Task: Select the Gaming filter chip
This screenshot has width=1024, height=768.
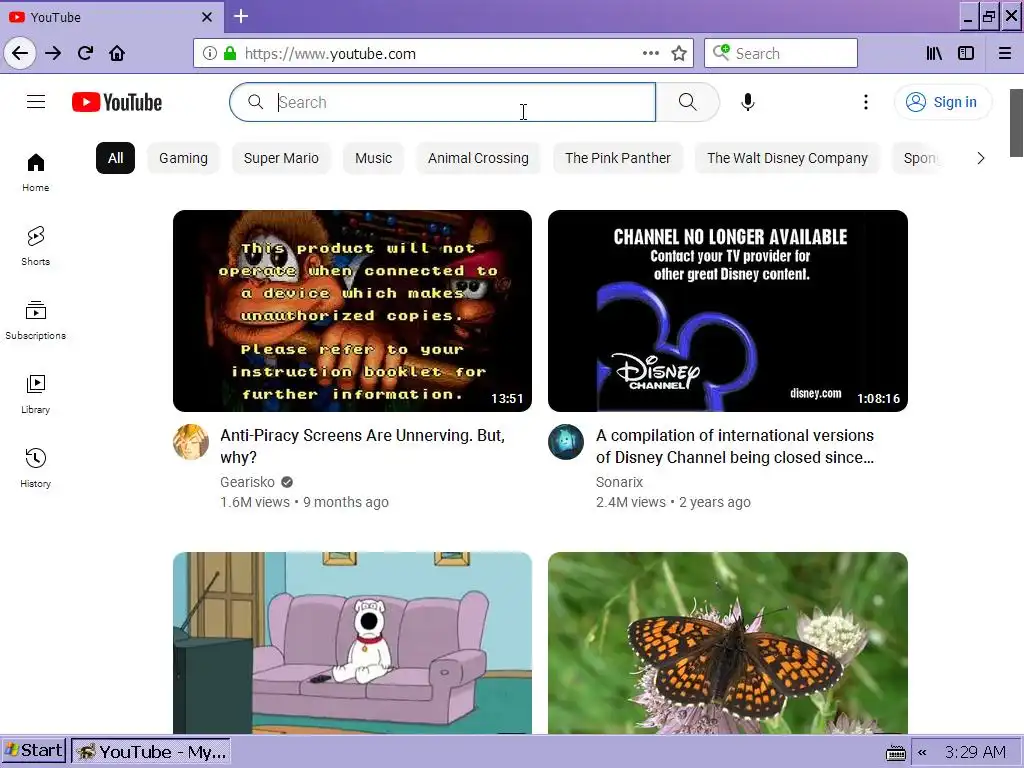Action: (x=184, y=158)
